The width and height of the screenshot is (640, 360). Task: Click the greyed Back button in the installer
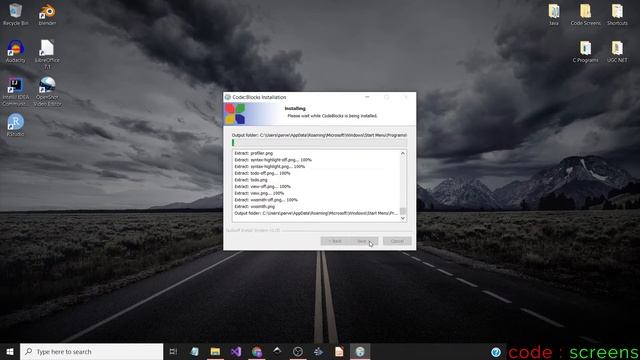pos(335,241)
